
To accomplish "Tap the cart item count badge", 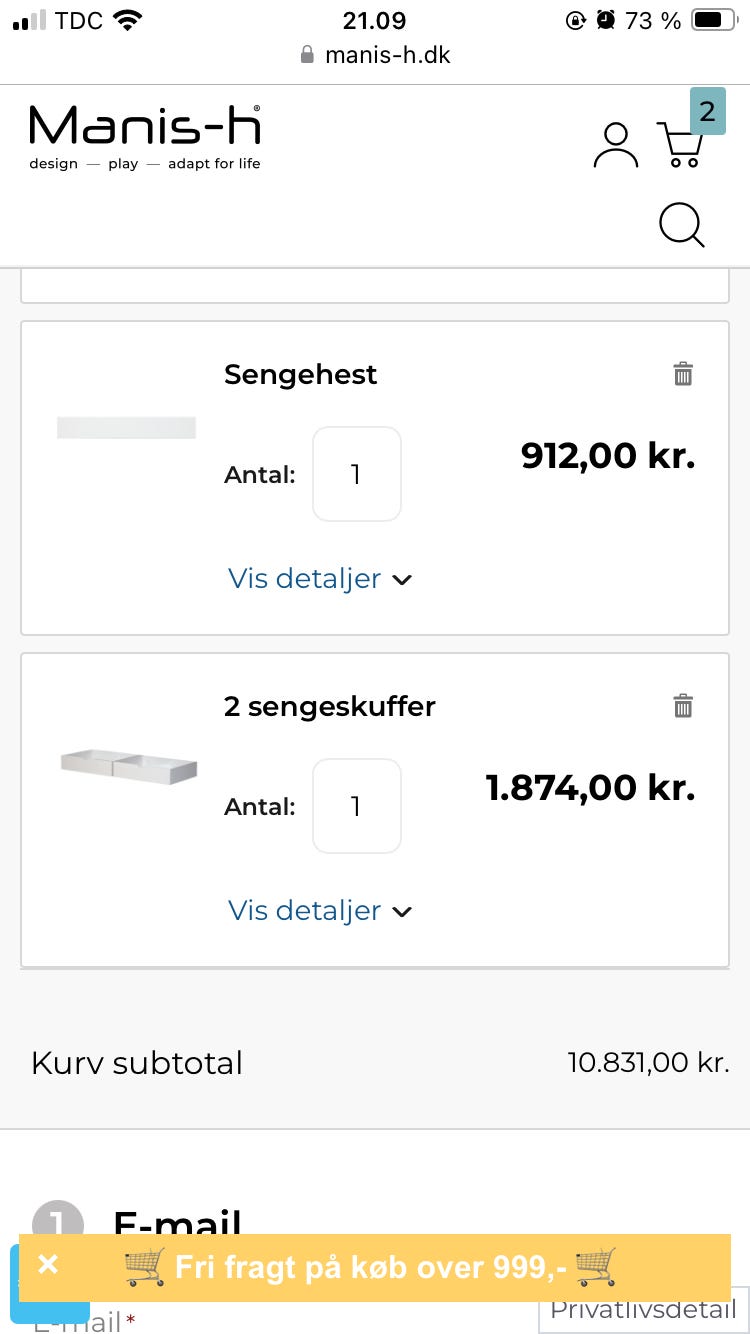I will click(707, 112).
